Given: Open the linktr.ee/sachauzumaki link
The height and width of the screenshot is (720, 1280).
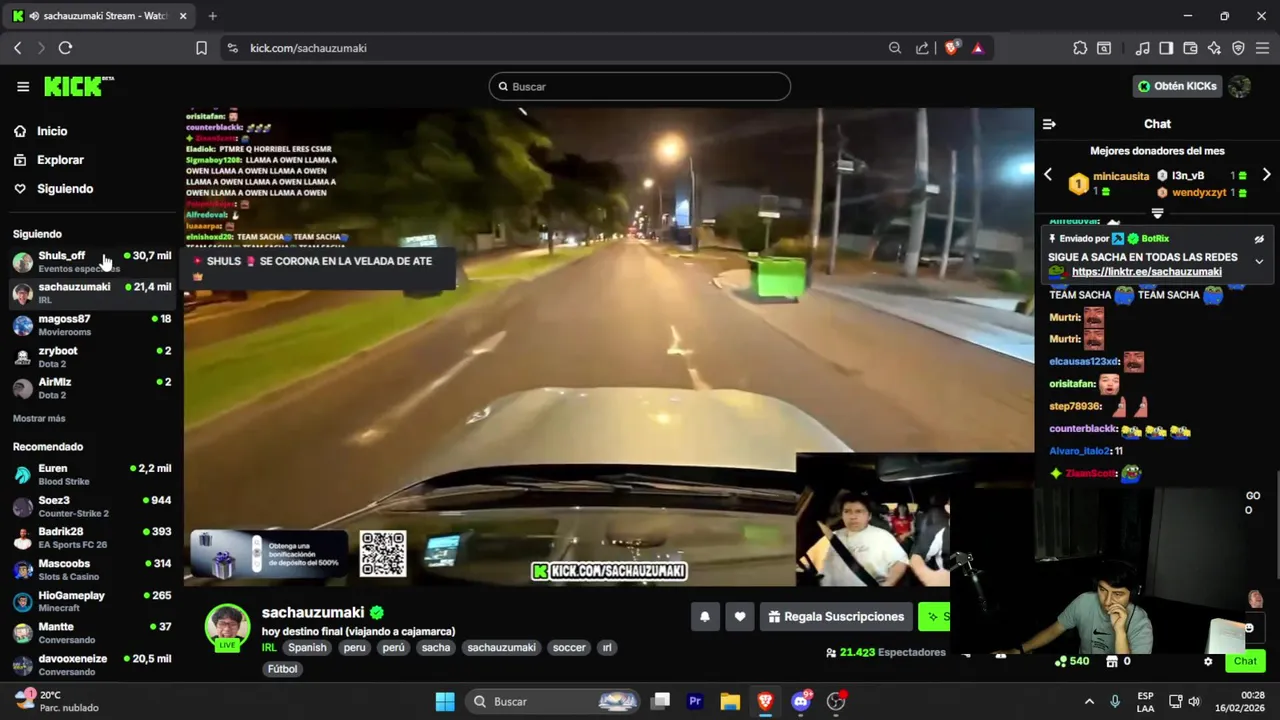Looking at the screenshot, I should pos(1147,272).
